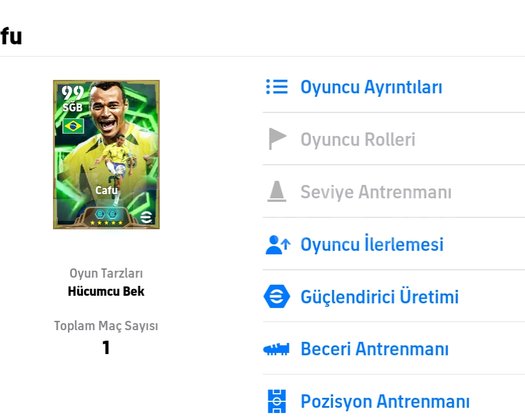Viewport: 525px width, 420px height.
Task: Click the Cafu player card thumbnail
Action: pos(106,154)
